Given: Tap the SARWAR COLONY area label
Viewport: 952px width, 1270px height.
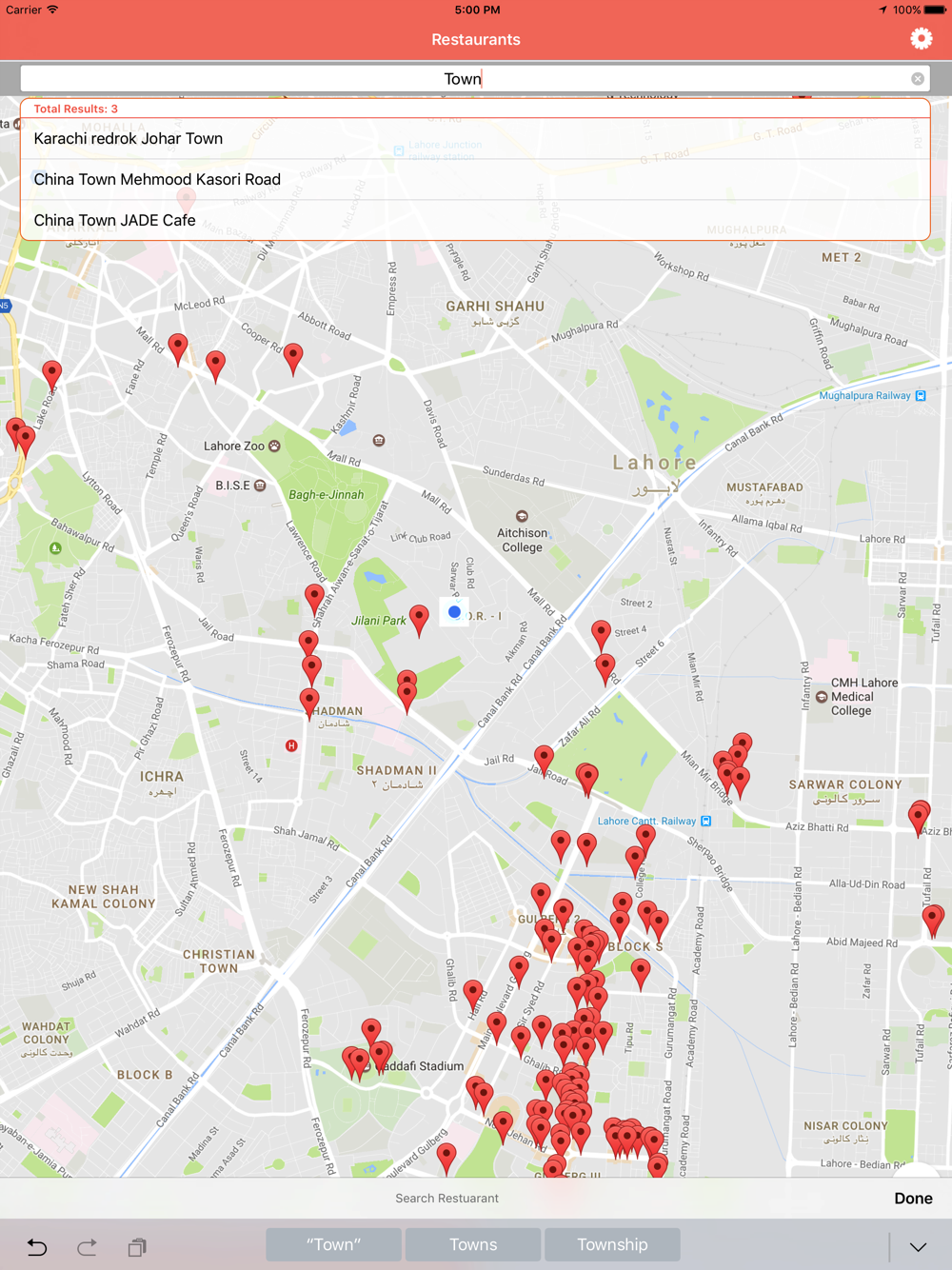Looking at the screenshot, I should coord(845,785).
